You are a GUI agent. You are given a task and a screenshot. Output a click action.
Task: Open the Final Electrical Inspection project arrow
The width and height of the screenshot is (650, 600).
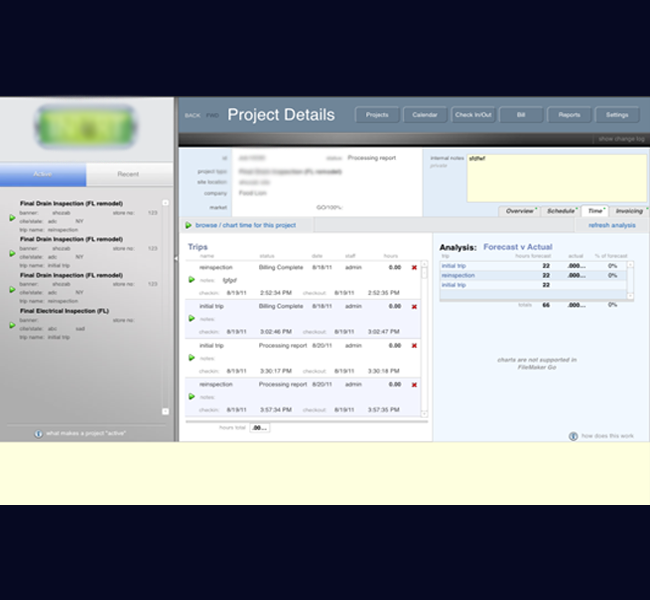click(12, 327)
